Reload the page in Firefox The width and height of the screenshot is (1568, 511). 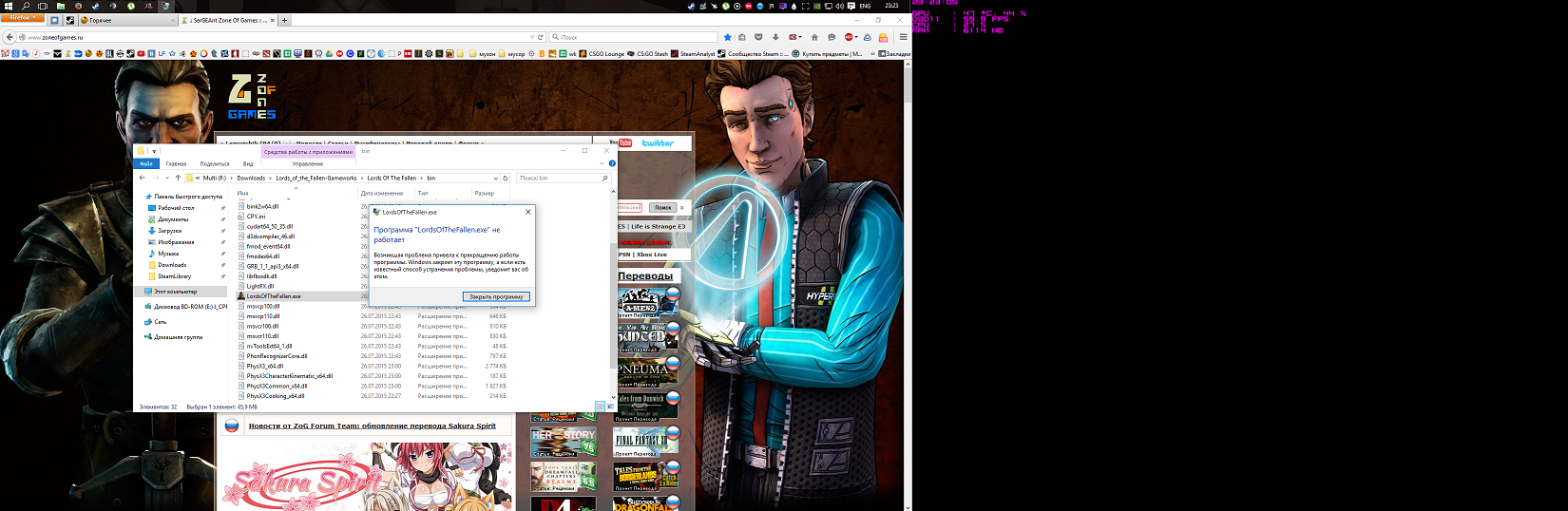tap(541, 37)
